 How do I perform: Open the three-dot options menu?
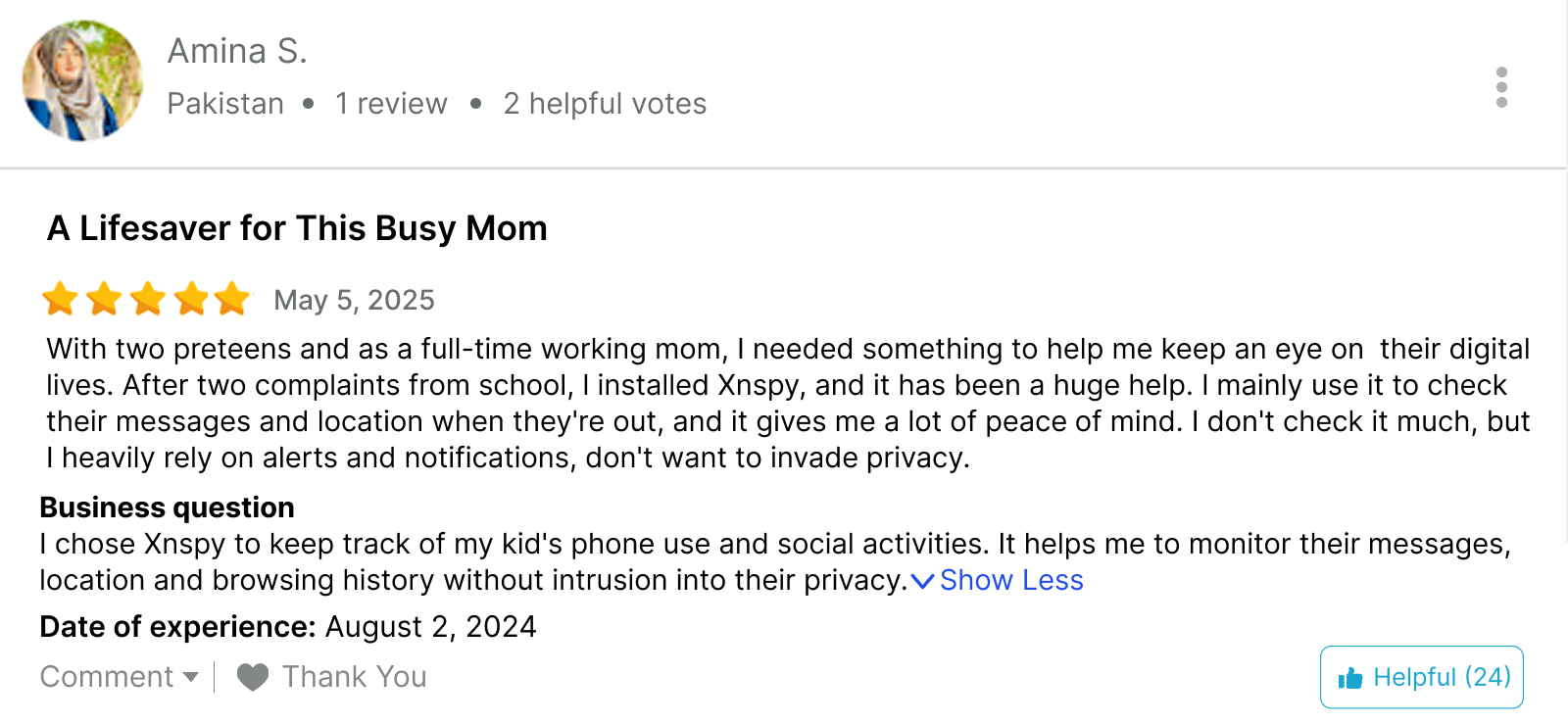[x=1501, y=87]
